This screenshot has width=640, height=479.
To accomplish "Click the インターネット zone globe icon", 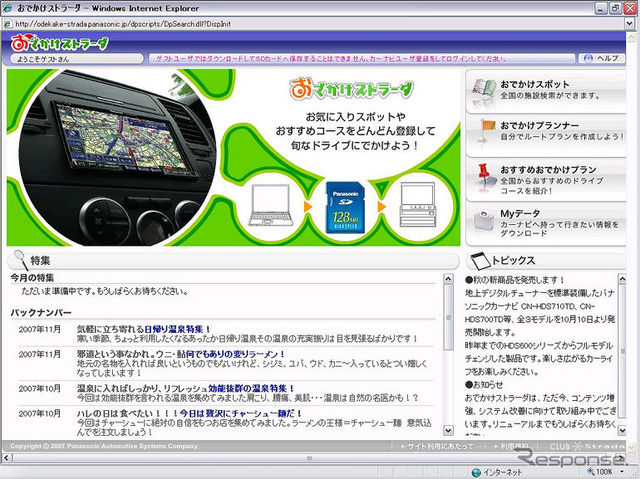I will [x=476, y=472].
